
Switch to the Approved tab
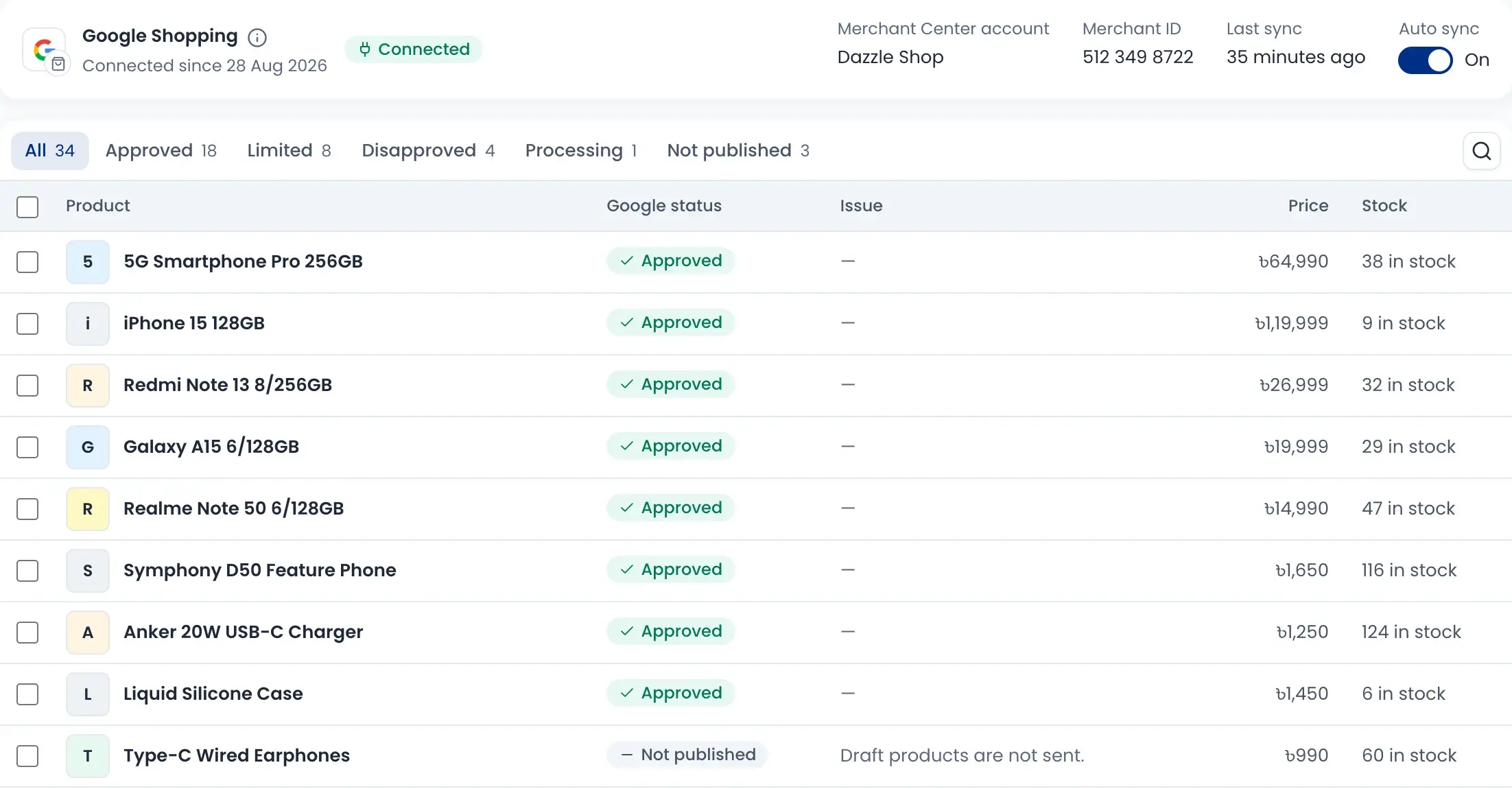[x=161, y=151]
